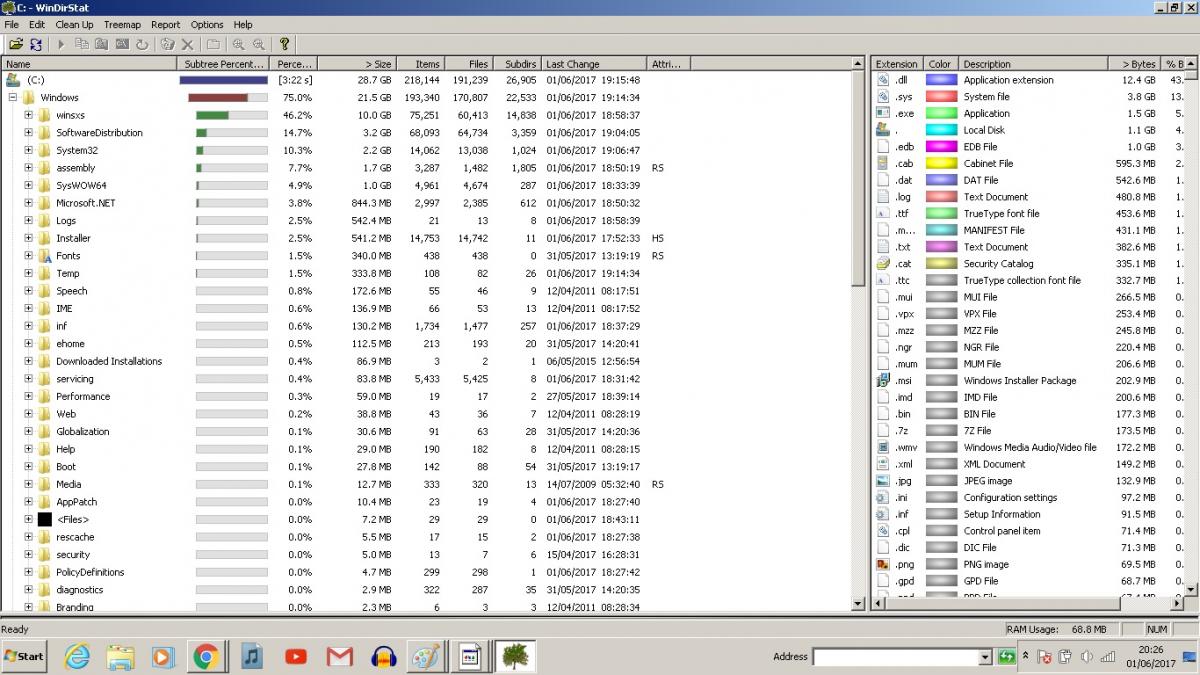Screen dimensions: 1200x675
Task: Click the taskbar Address input field
Action: pyautogui.click(x=896, y=657)
